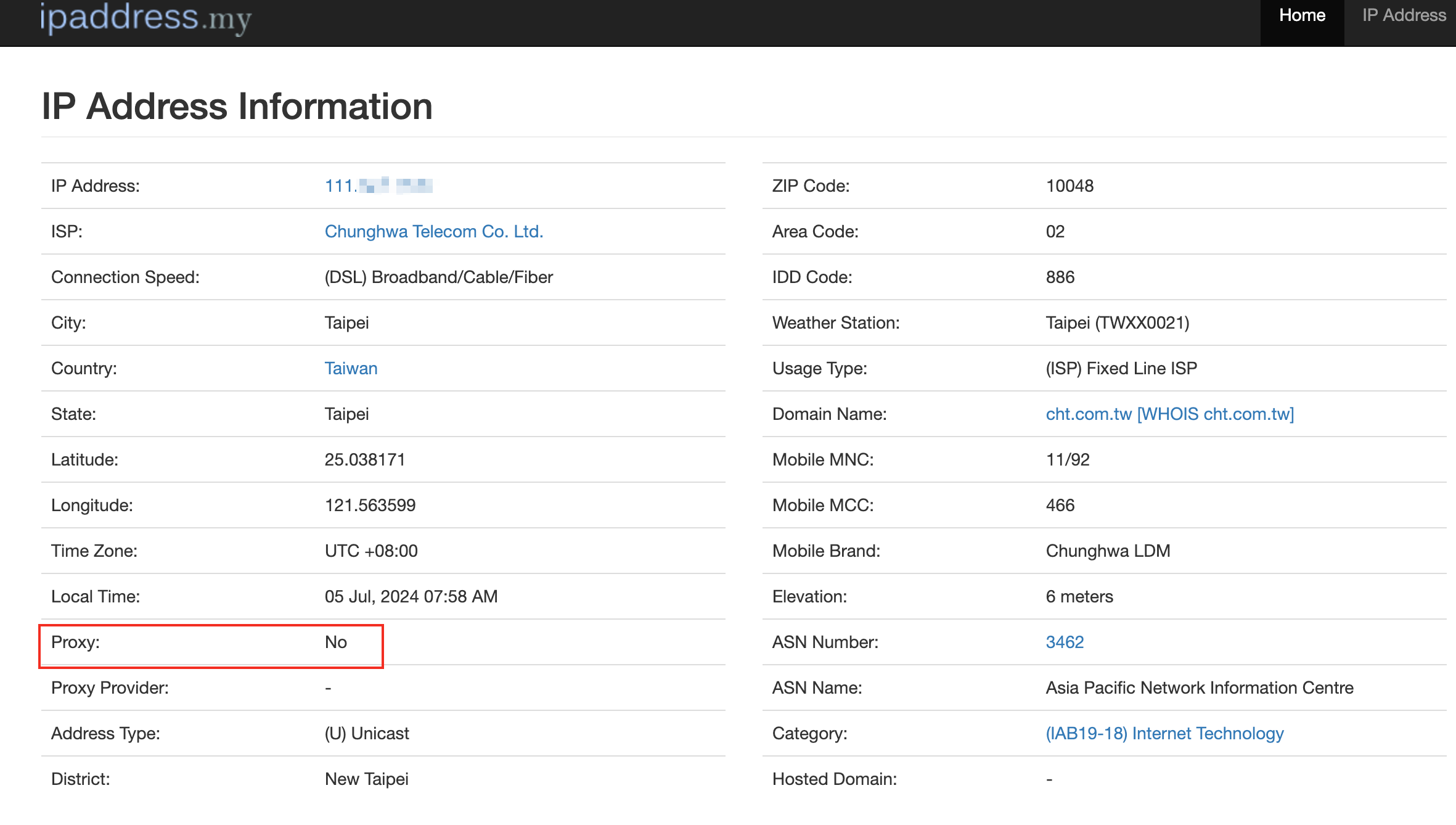Click the longitude value 121.563599
1456x825 pixels.
(370, 505)
